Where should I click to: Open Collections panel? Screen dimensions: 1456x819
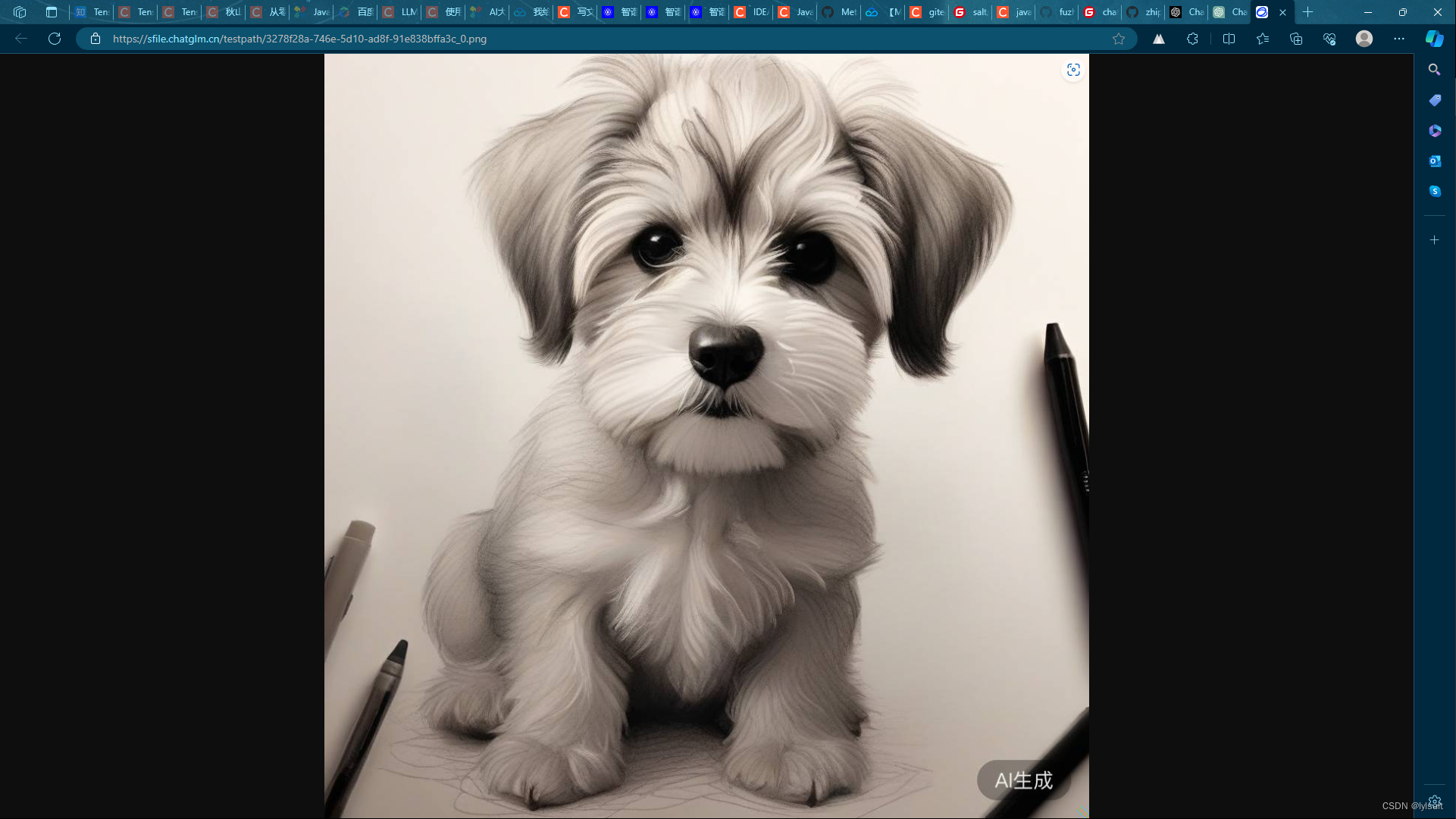[1295, 39]
